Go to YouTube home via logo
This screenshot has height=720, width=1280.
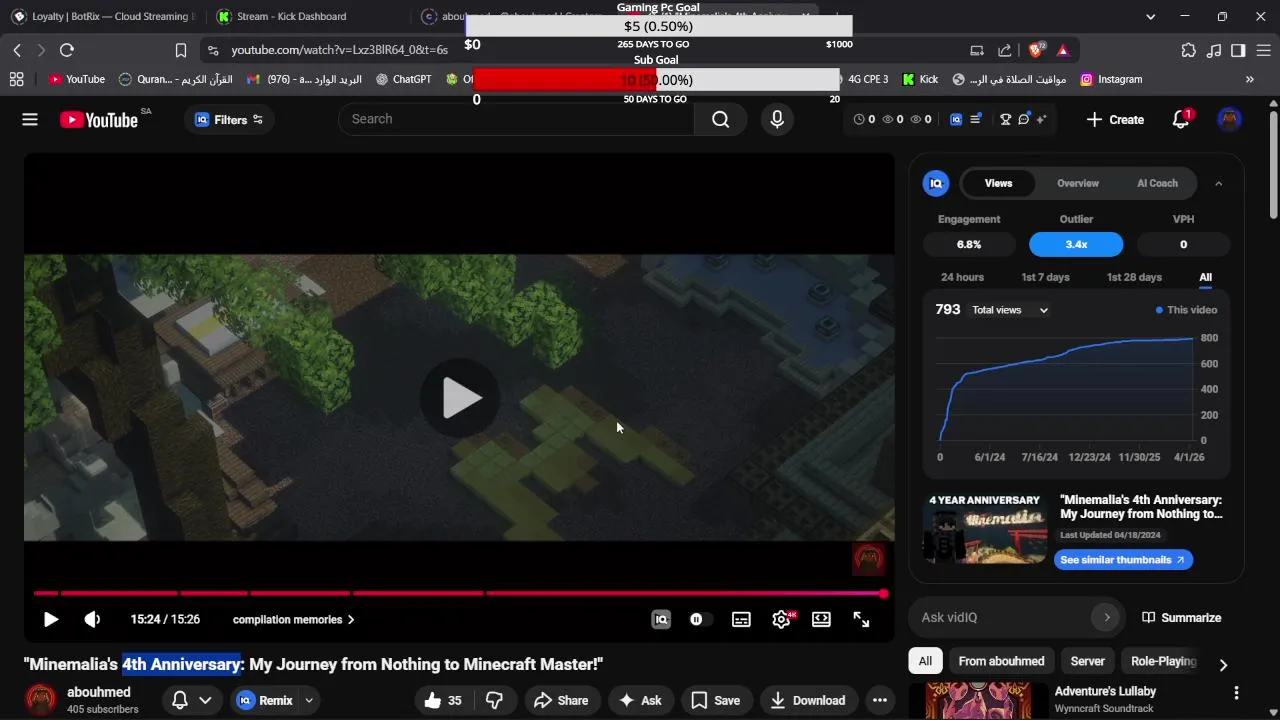click(98, 120)
